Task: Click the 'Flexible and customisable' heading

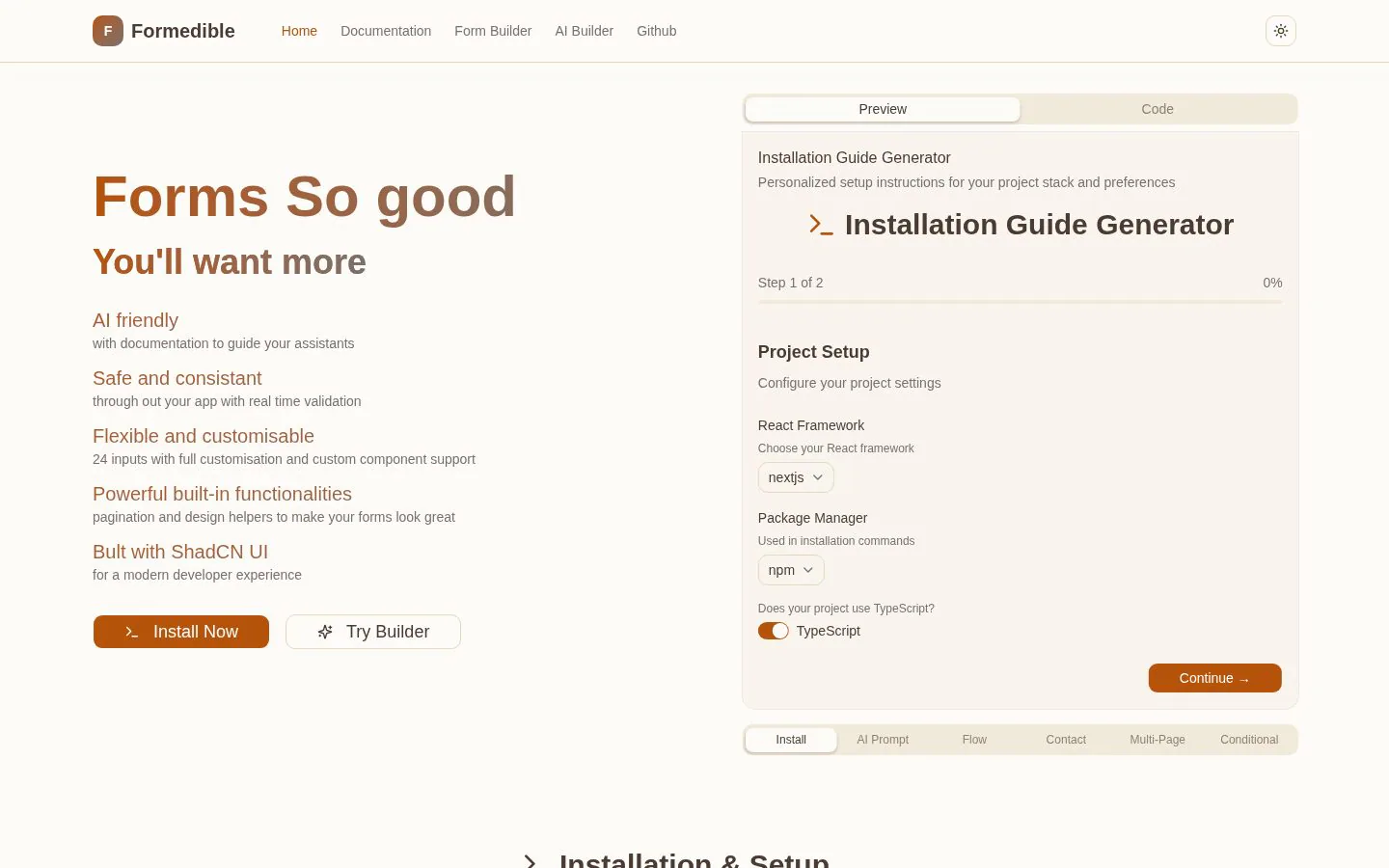Action: (204, 436)
